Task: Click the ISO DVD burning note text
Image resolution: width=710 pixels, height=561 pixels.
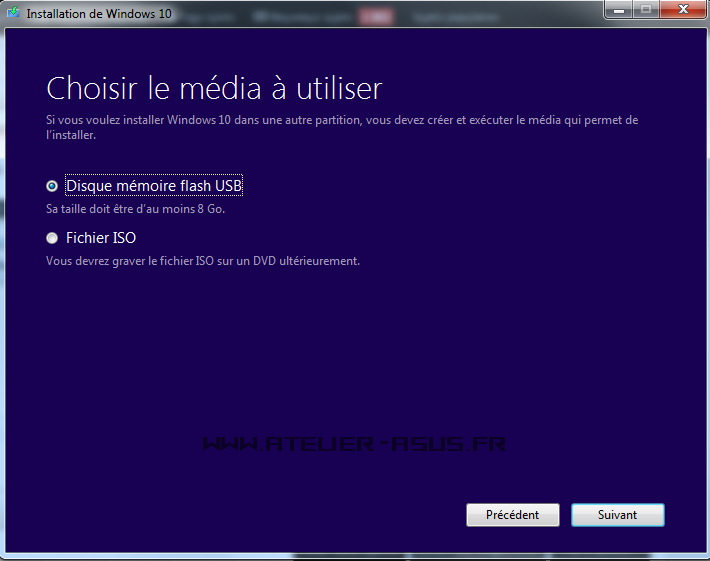Action: pos(202,261)
